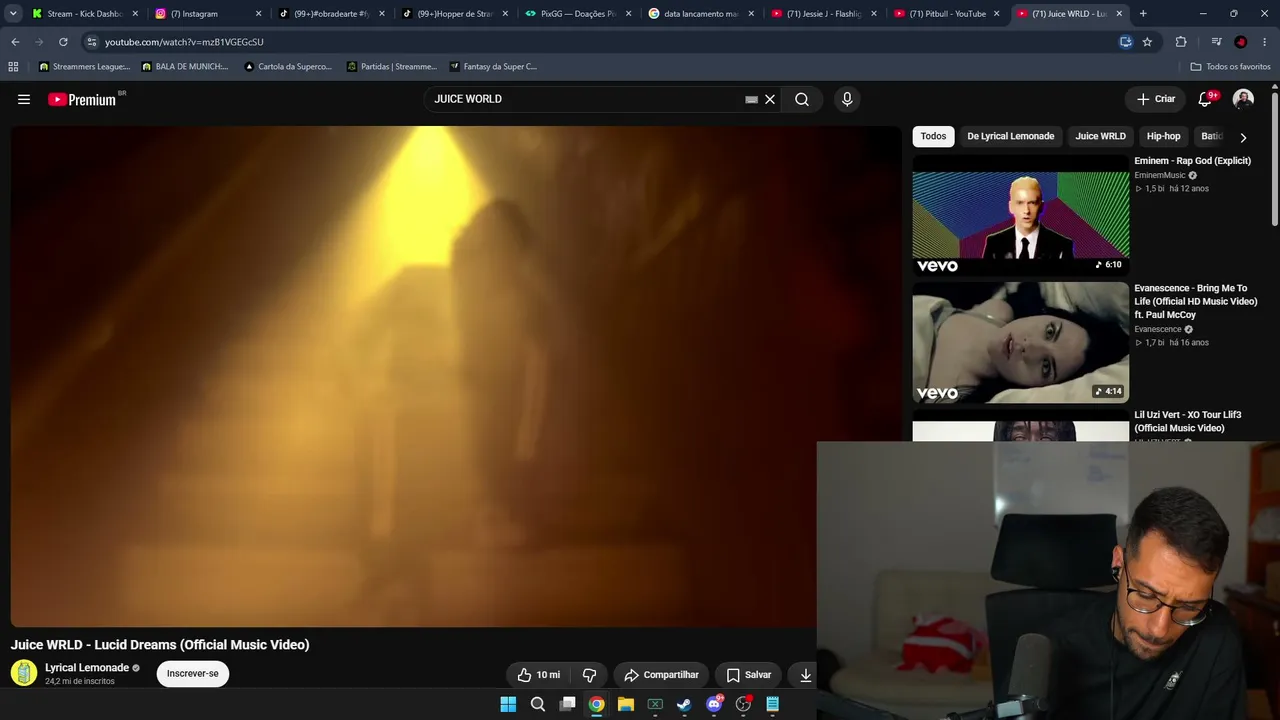This screenshot has width=1280, height=720.
Task: Open Windows taskbar search
Action: coord(538,704)
